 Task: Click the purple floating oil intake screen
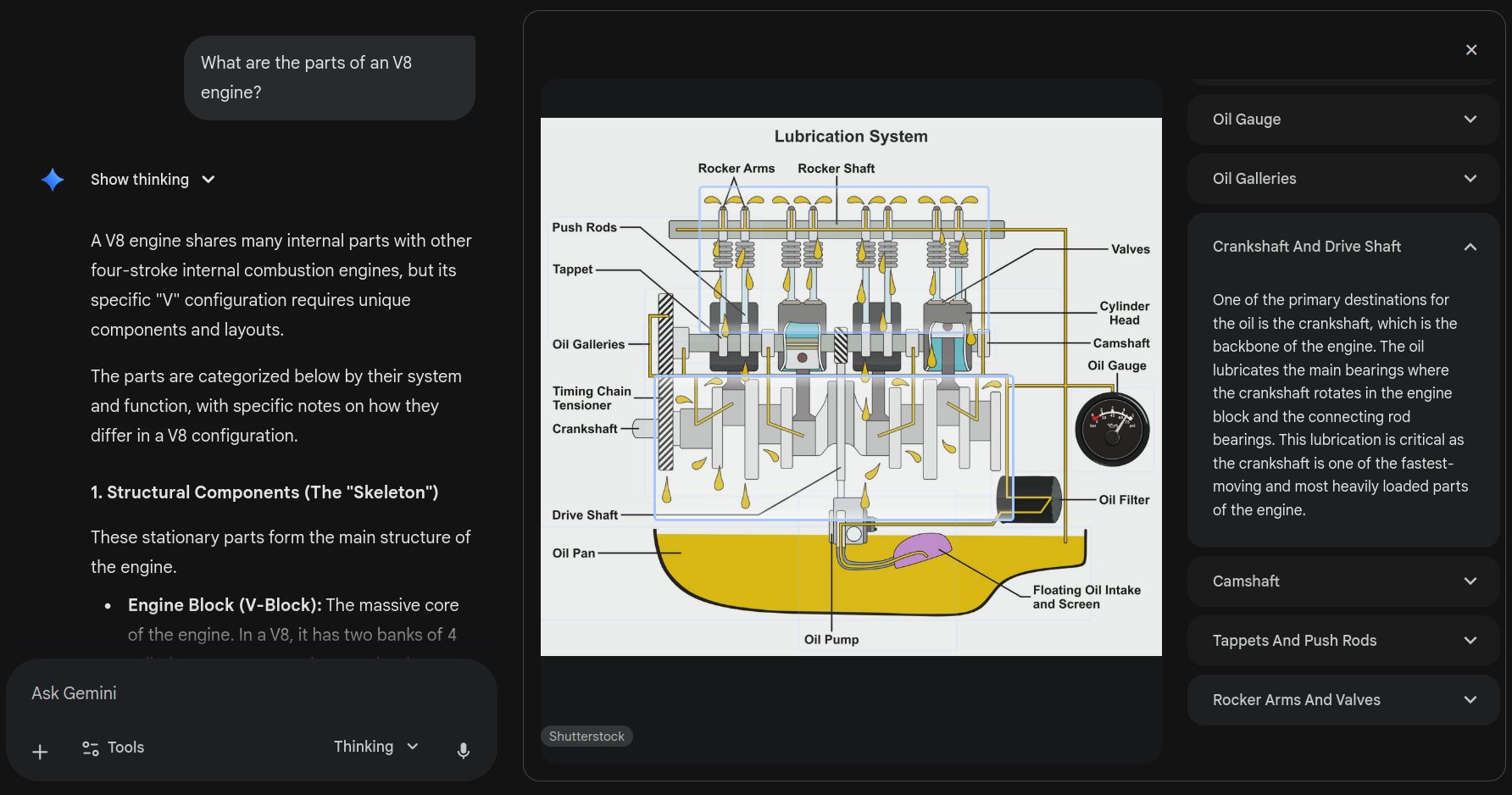pyautogui.click(x=921, y=549)
